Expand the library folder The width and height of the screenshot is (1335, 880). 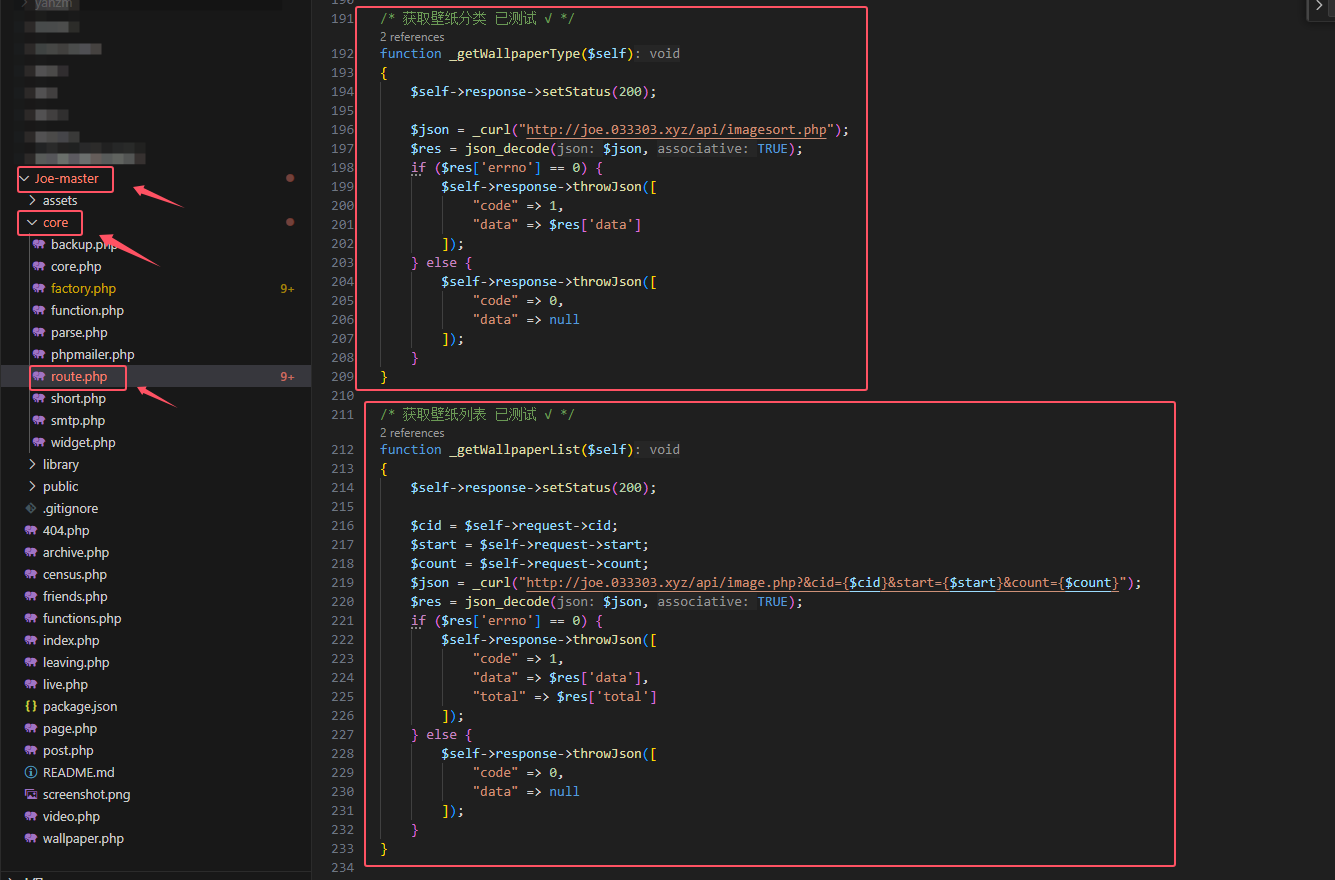[x=33, y=465]
